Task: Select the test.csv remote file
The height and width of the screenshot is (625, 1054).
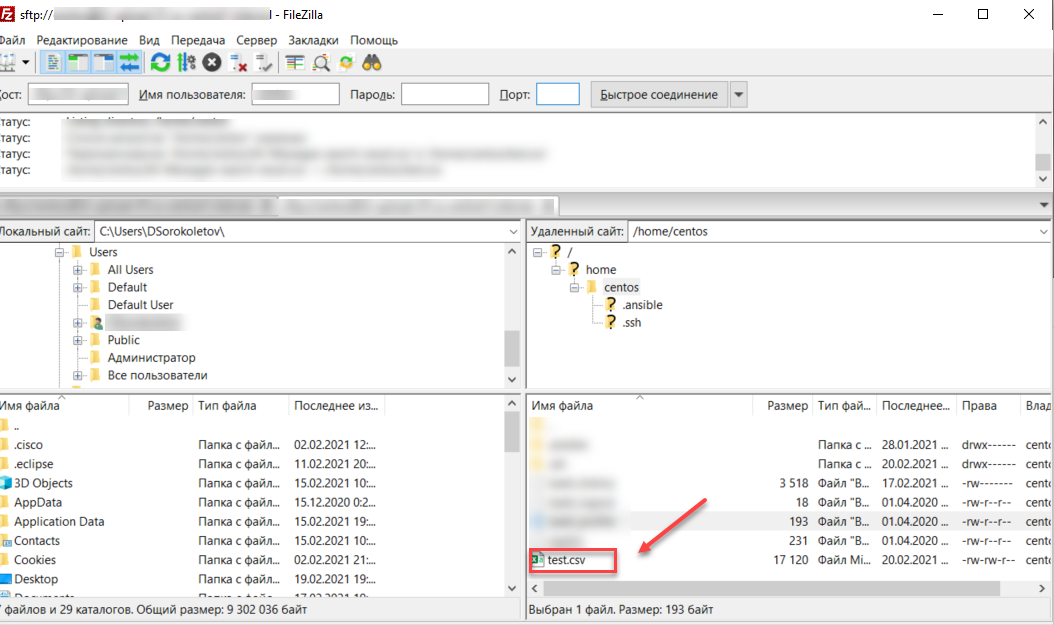Action: (x=566, y=560)
